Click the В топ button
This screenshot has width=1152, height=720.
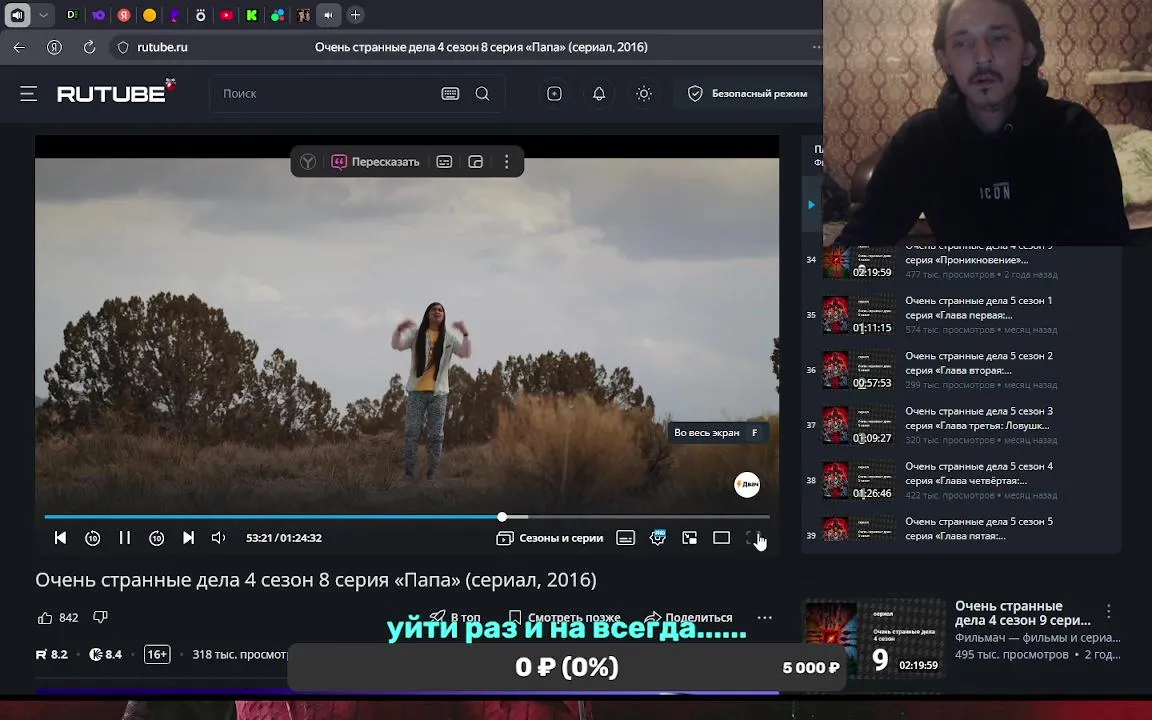pyautogui.click(x=455, y=617)
